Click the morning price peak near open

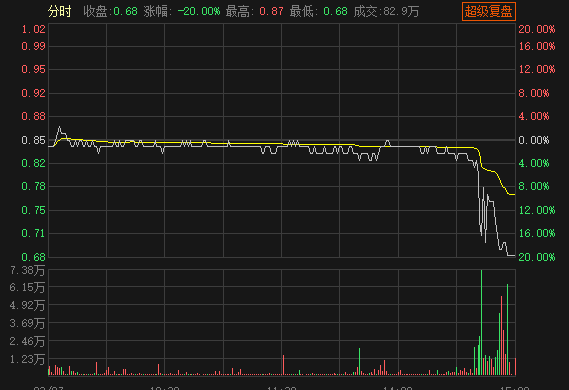click(60, 127)
